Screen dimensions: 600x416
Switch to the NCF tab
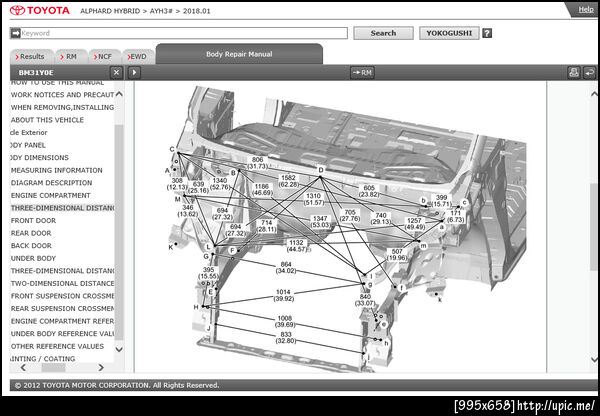(x=105, y=57)
